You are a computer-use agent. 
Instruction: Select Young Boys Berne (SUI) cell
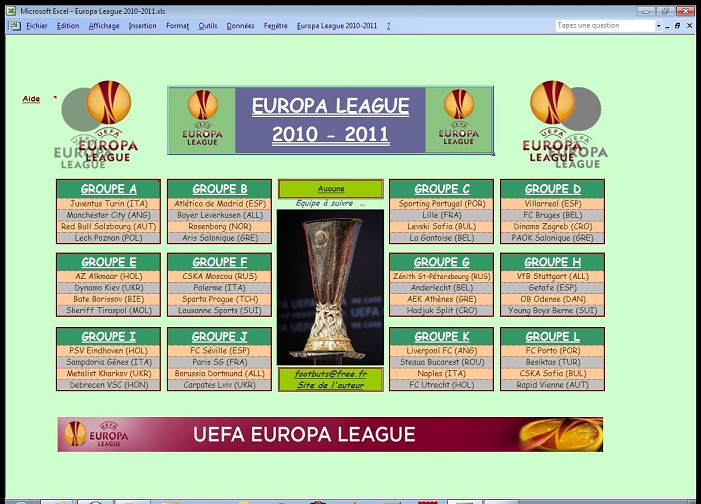(x=553, y=310)
